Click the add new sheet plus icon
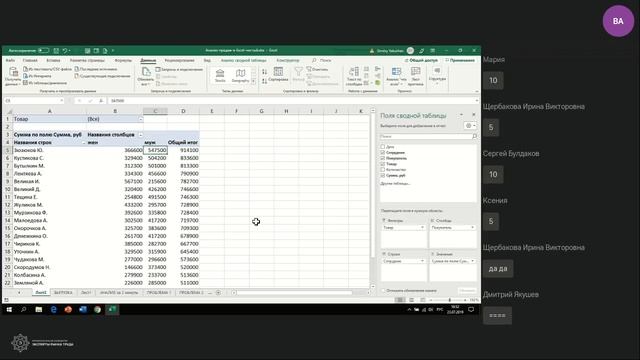This screenshot has width=640, height=360. [218, 292]
